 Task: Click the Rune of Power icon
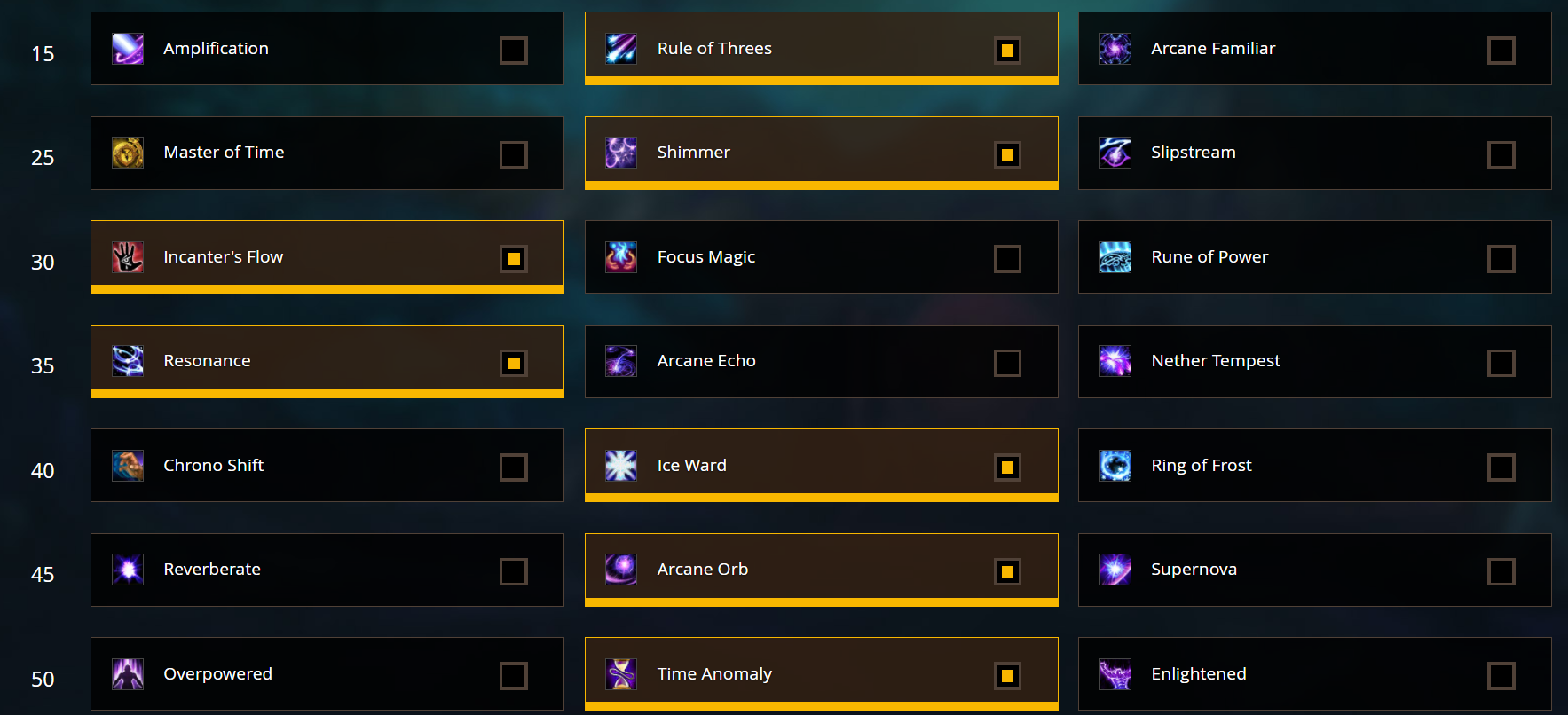pyautogui.click(x=1115, y=257)
